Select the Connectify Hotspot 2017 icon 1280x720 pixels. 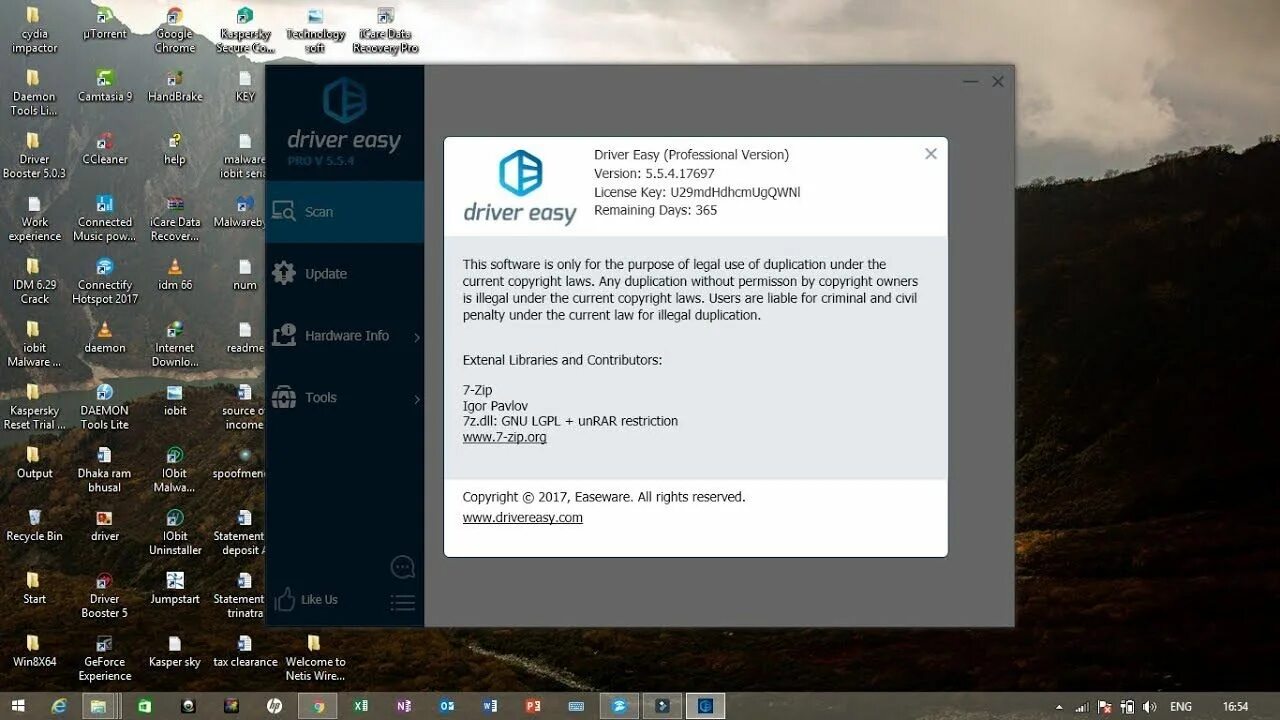tap(105, 281)
